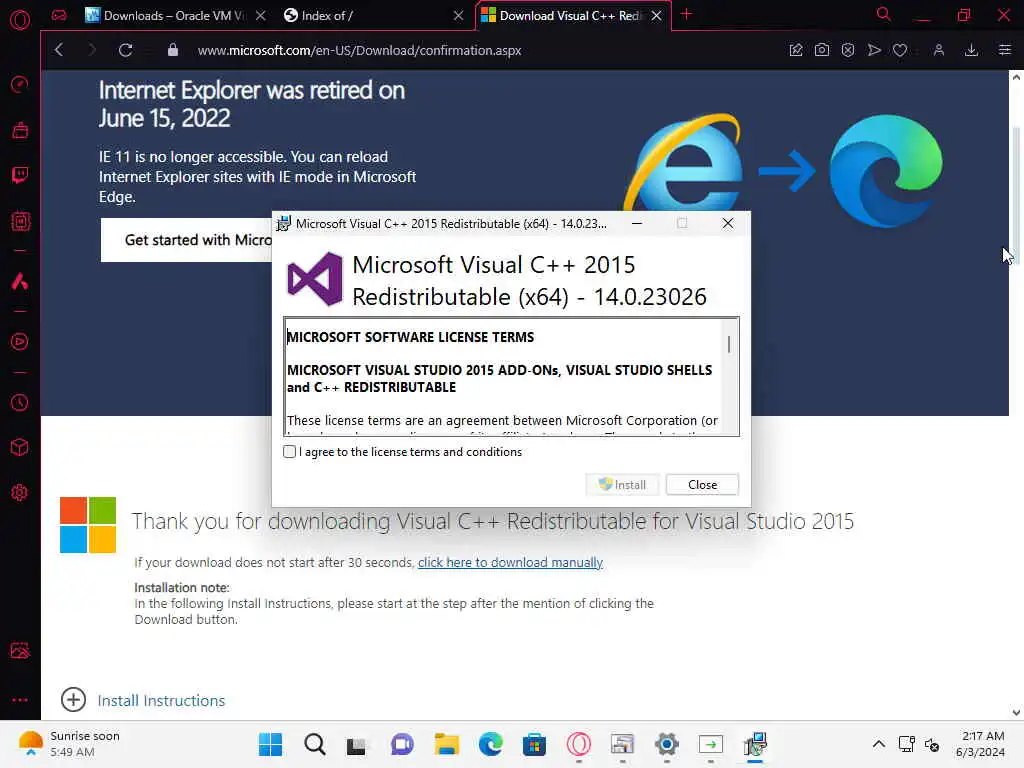This screenshot has height=768, width=1024.
Task: Click the send/flow arrow icon
Action: tap(874, 50)
